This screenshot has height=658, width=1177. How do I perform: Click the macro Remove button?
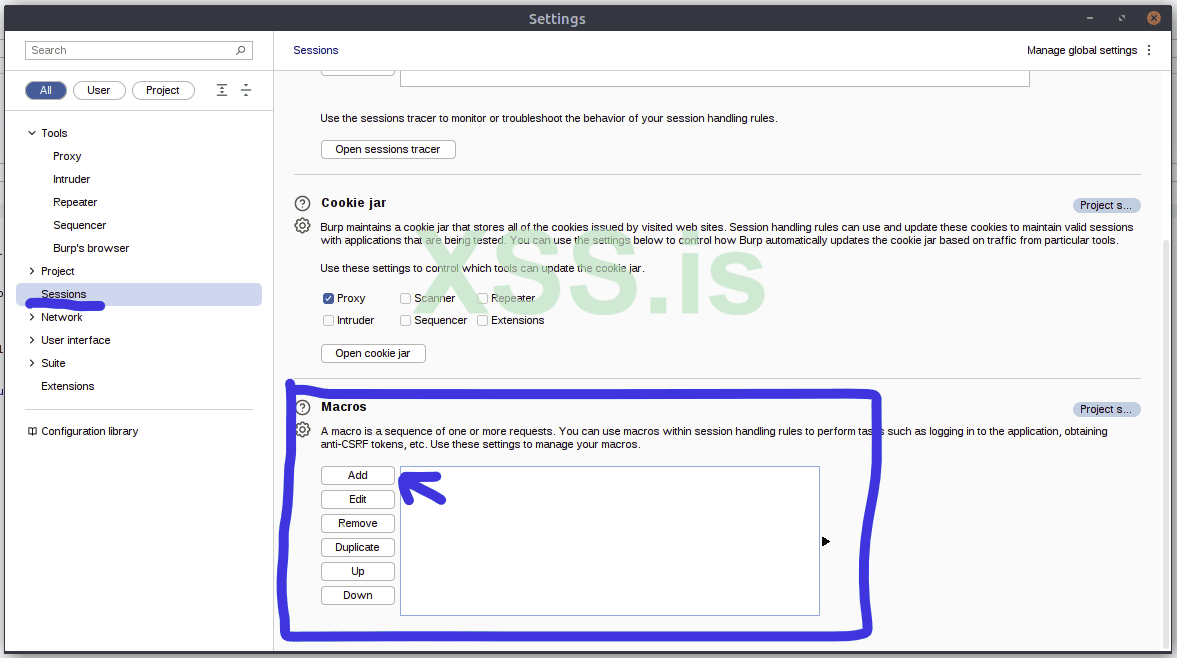point(358,524)
